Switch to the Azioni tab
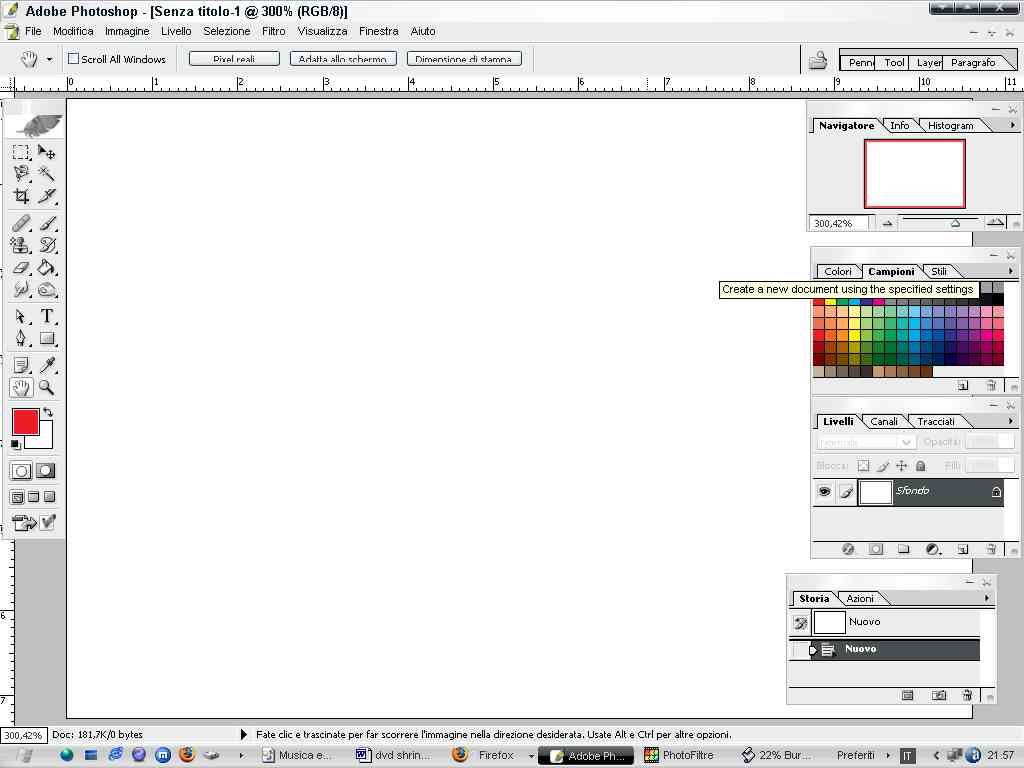This screenshot has width=1024, height=768. pos(859,598)
